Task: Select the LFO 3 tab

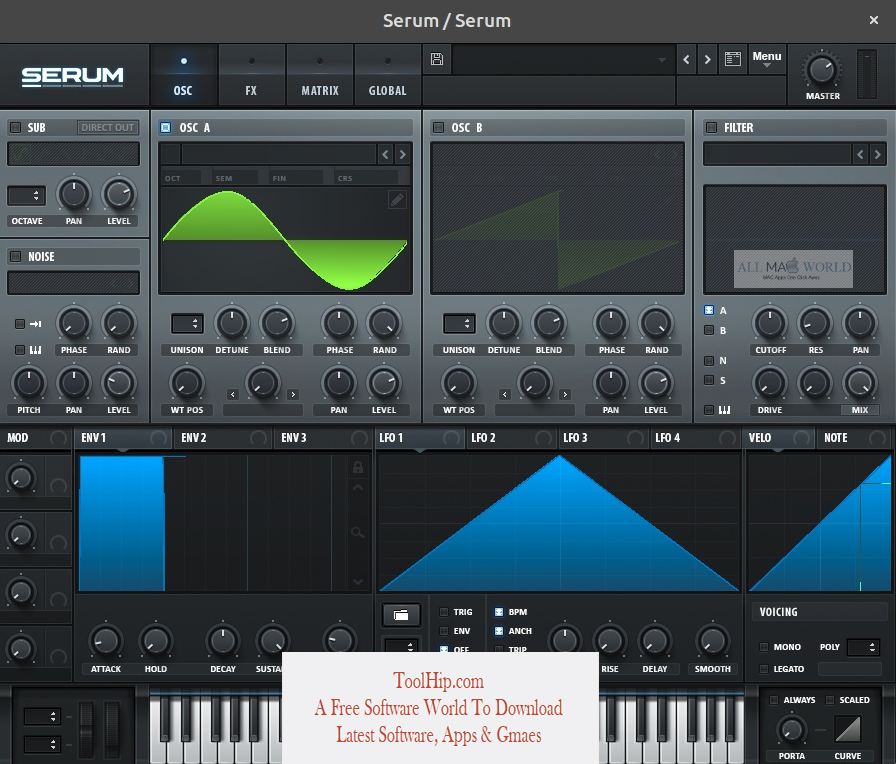Action: 604,438
